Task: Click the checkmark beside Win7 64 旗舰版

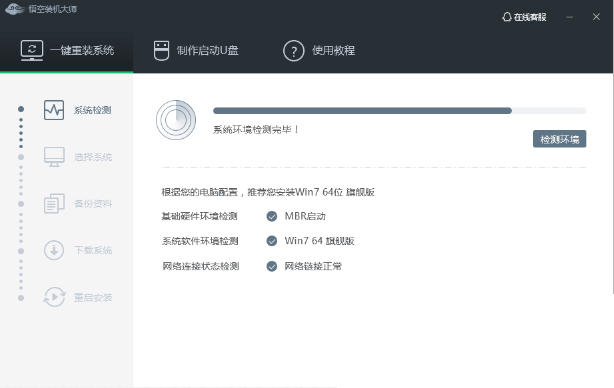Action: (x=272, y=241)
